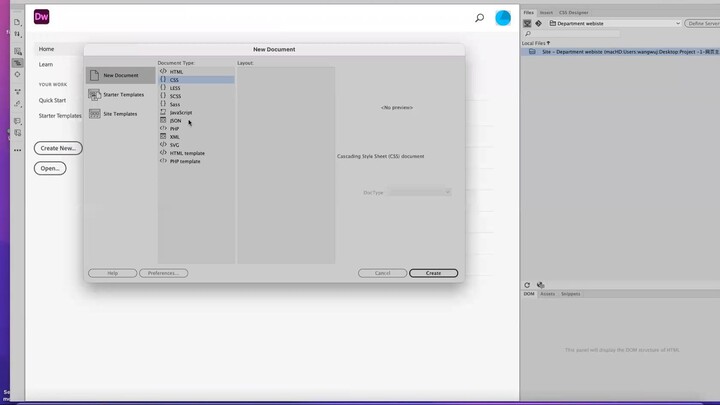Switch to the Insert panel tab
The height and width of the screenshot is (405, 720).
tap(546, 13)
